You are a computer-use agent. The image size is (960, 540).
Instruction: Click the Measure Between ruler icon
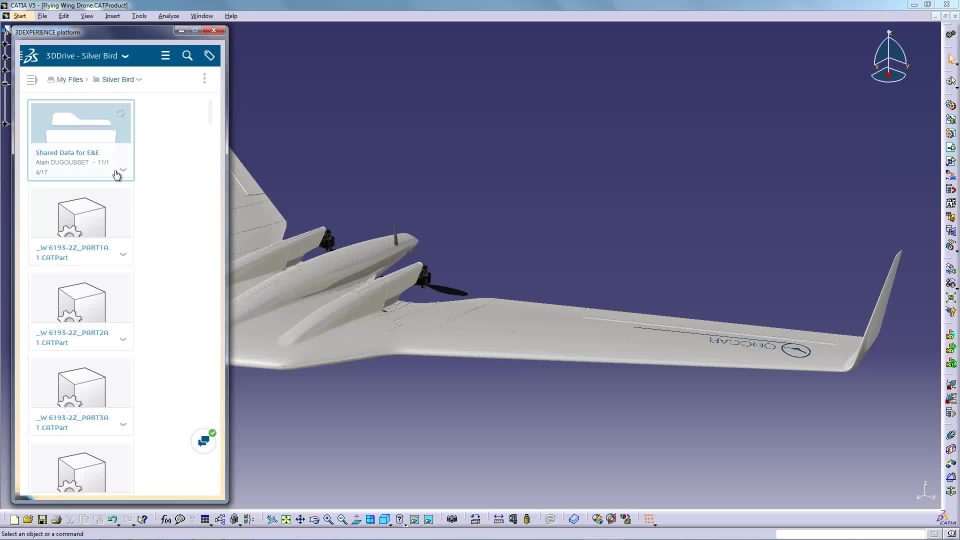[498, 519]
